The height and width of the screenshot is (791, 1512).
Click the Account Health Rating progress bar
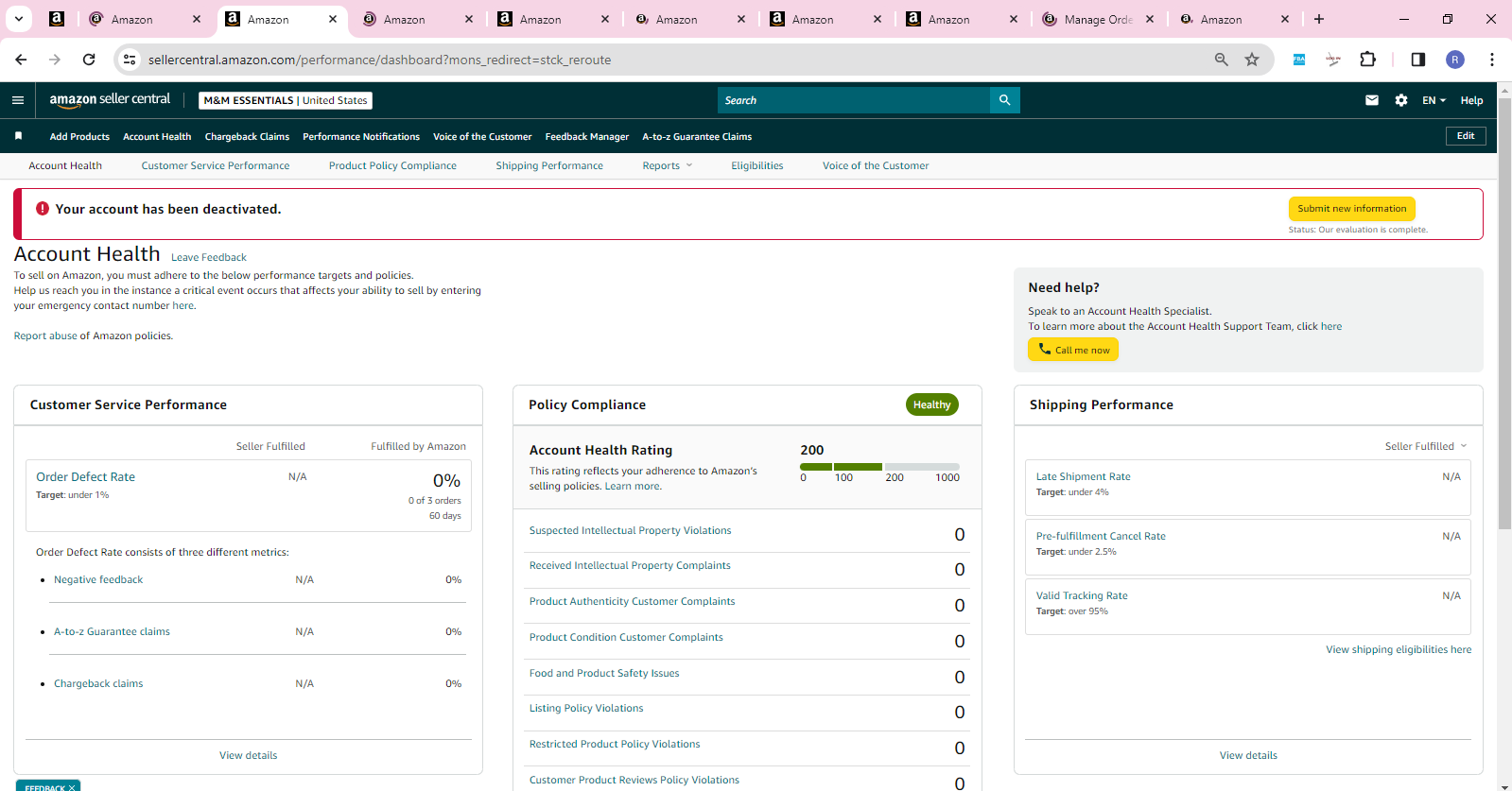click(879, 467)
